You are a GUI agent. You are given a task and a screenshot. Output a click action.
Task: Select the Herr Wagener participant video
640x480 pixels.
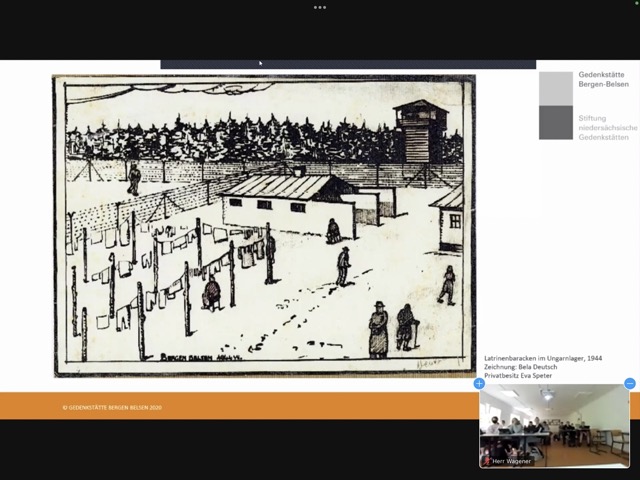pos(554,424)
